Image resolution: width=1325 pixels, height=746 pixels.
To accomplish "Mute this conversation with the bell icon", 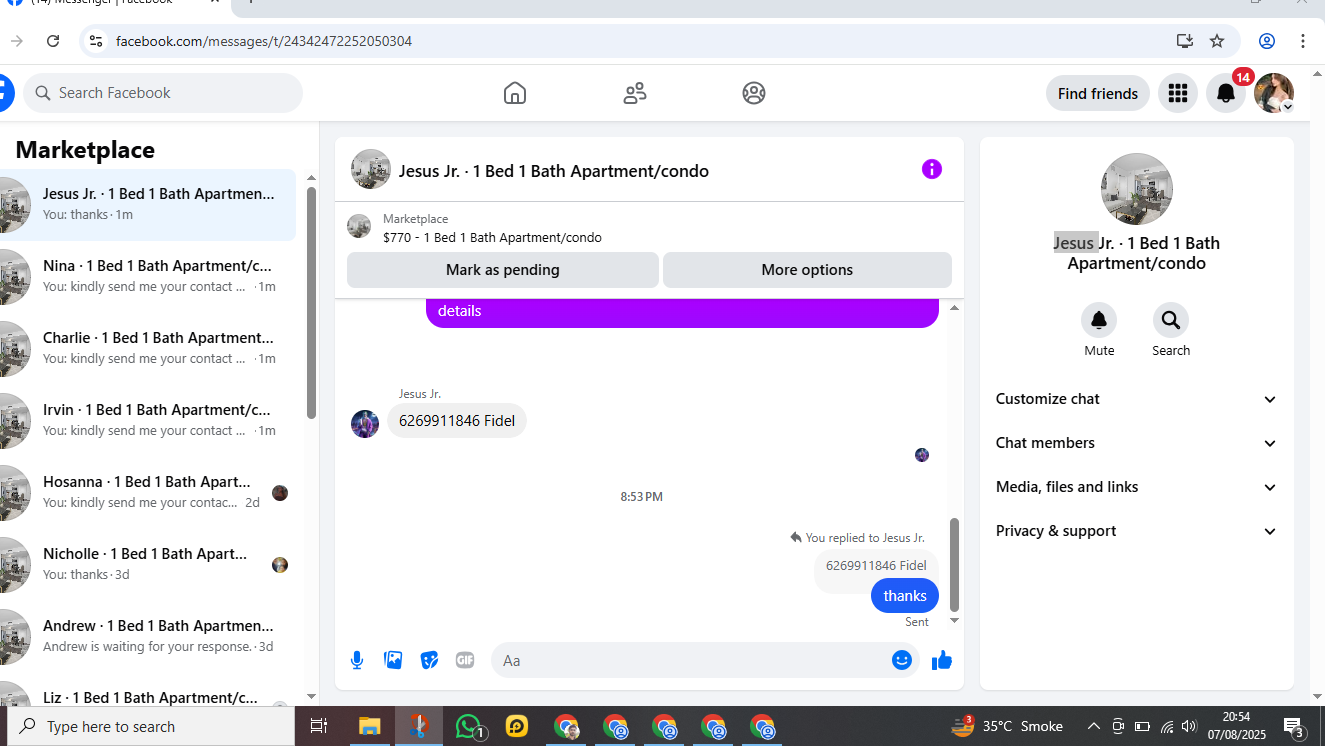I will (1099, 320).
